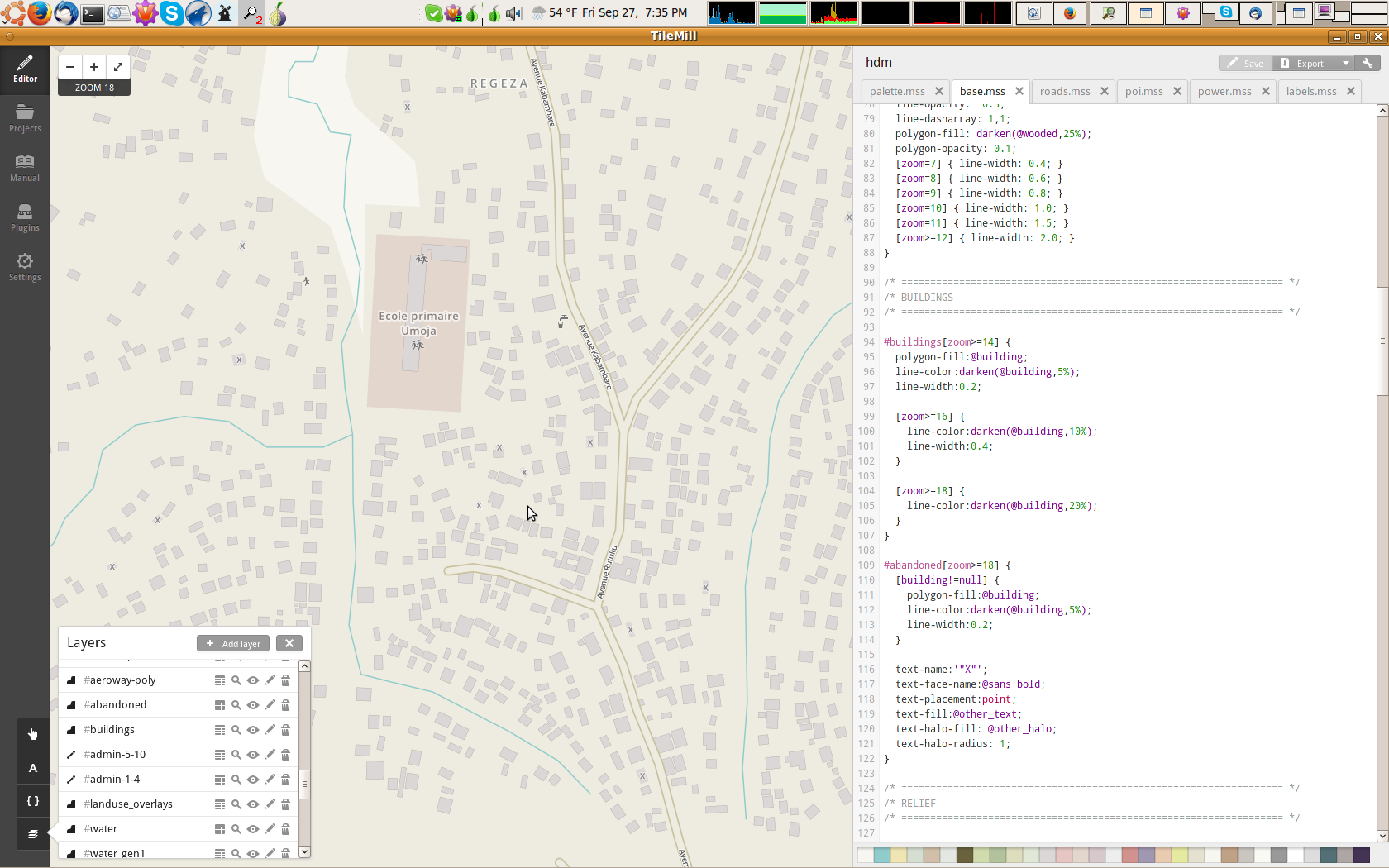1389x868 pixels.
Task: Zoom in the map with plus button
Action: [94, 67]
